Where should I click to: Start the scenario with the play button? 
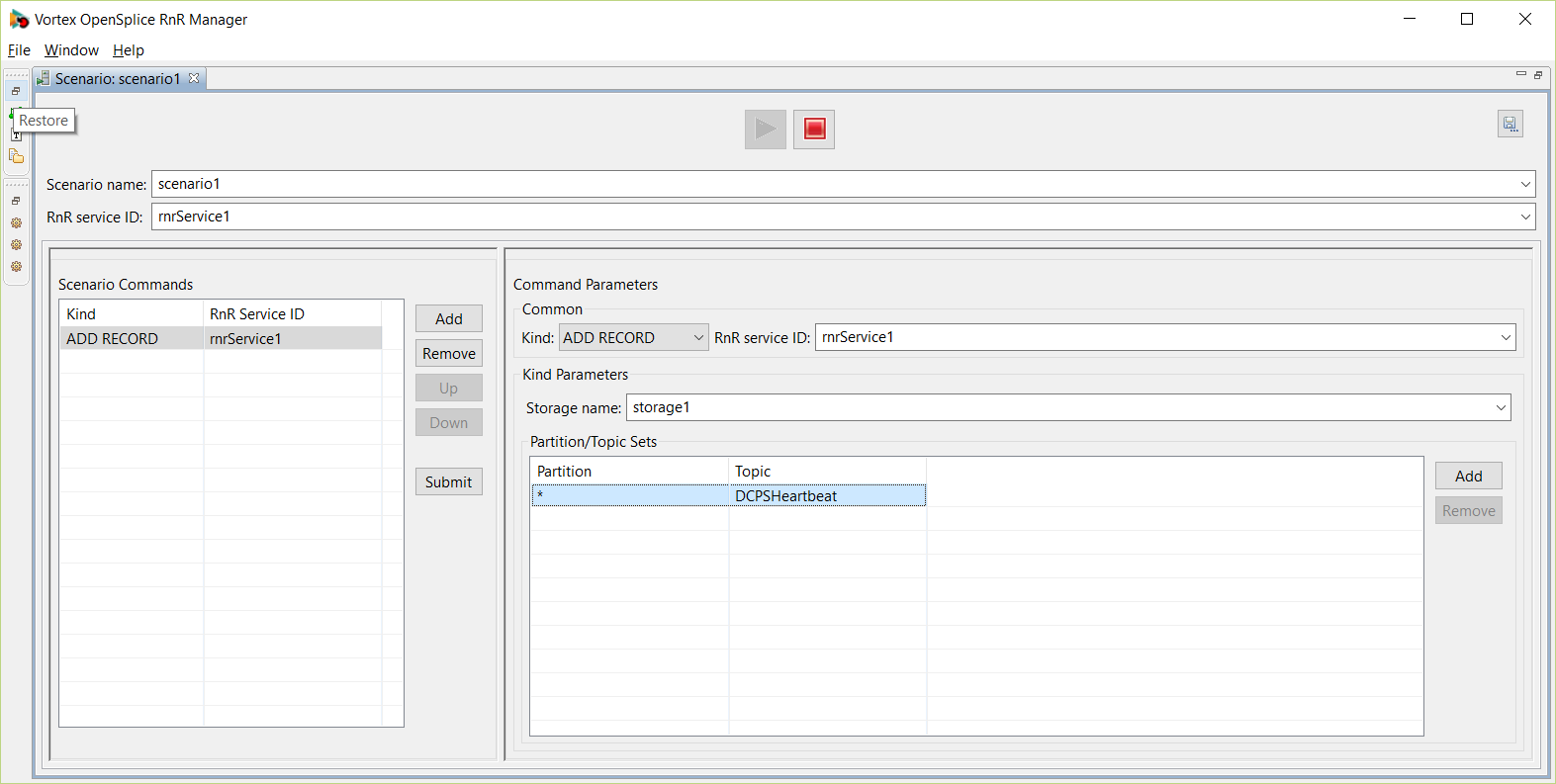(766, 130)
